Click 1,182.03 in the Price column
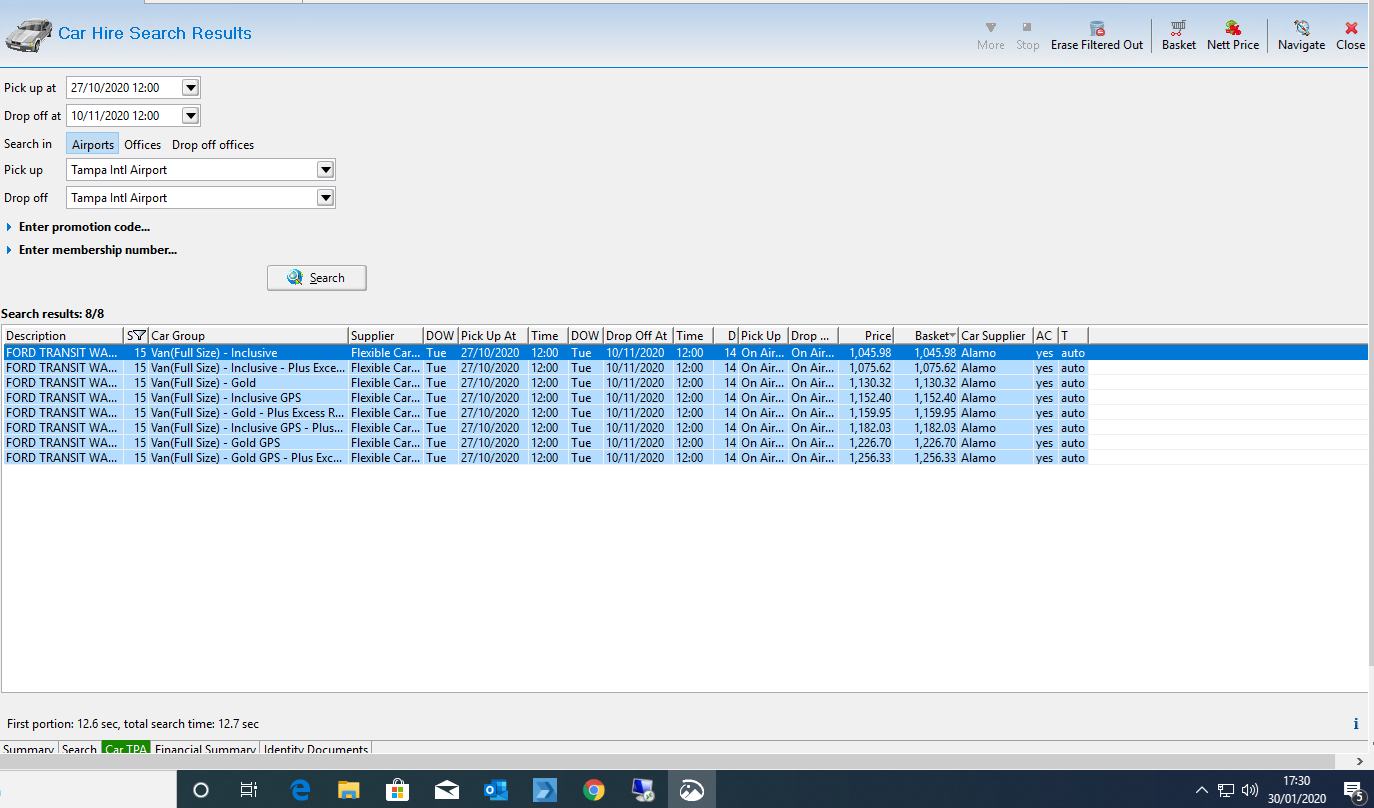This screenshot has height=808, width=1374. click(870, 428)
